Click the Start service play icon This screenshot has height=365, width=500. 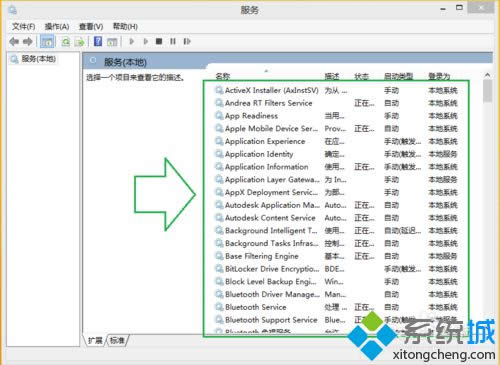132,41
